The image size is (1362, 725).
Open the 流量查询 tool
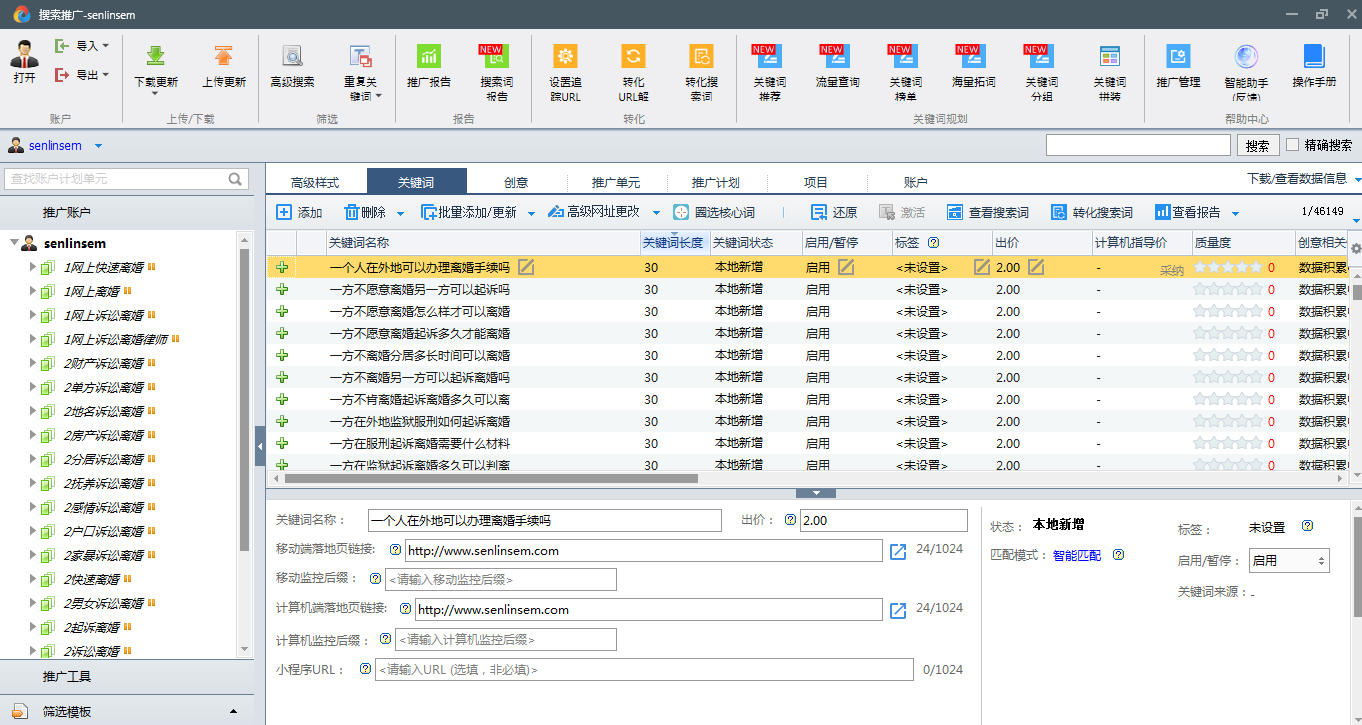tap(836, 56)
